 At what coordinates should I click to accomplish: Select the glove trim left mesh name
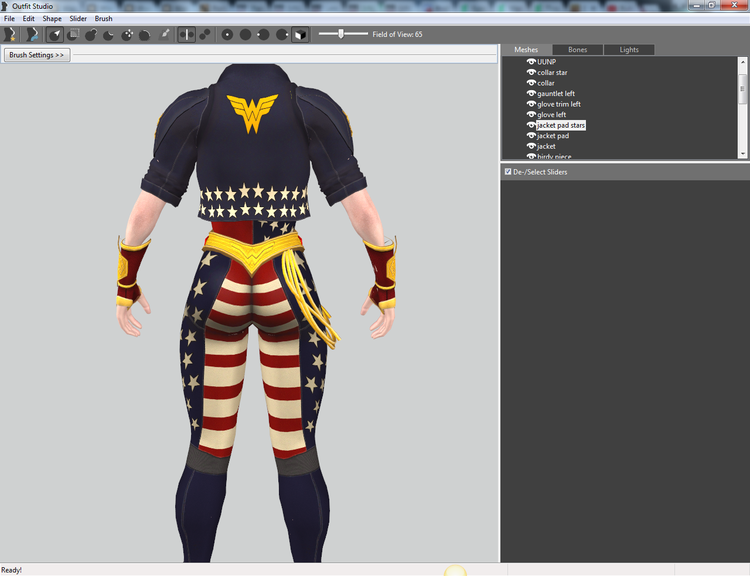pos(559,104)
